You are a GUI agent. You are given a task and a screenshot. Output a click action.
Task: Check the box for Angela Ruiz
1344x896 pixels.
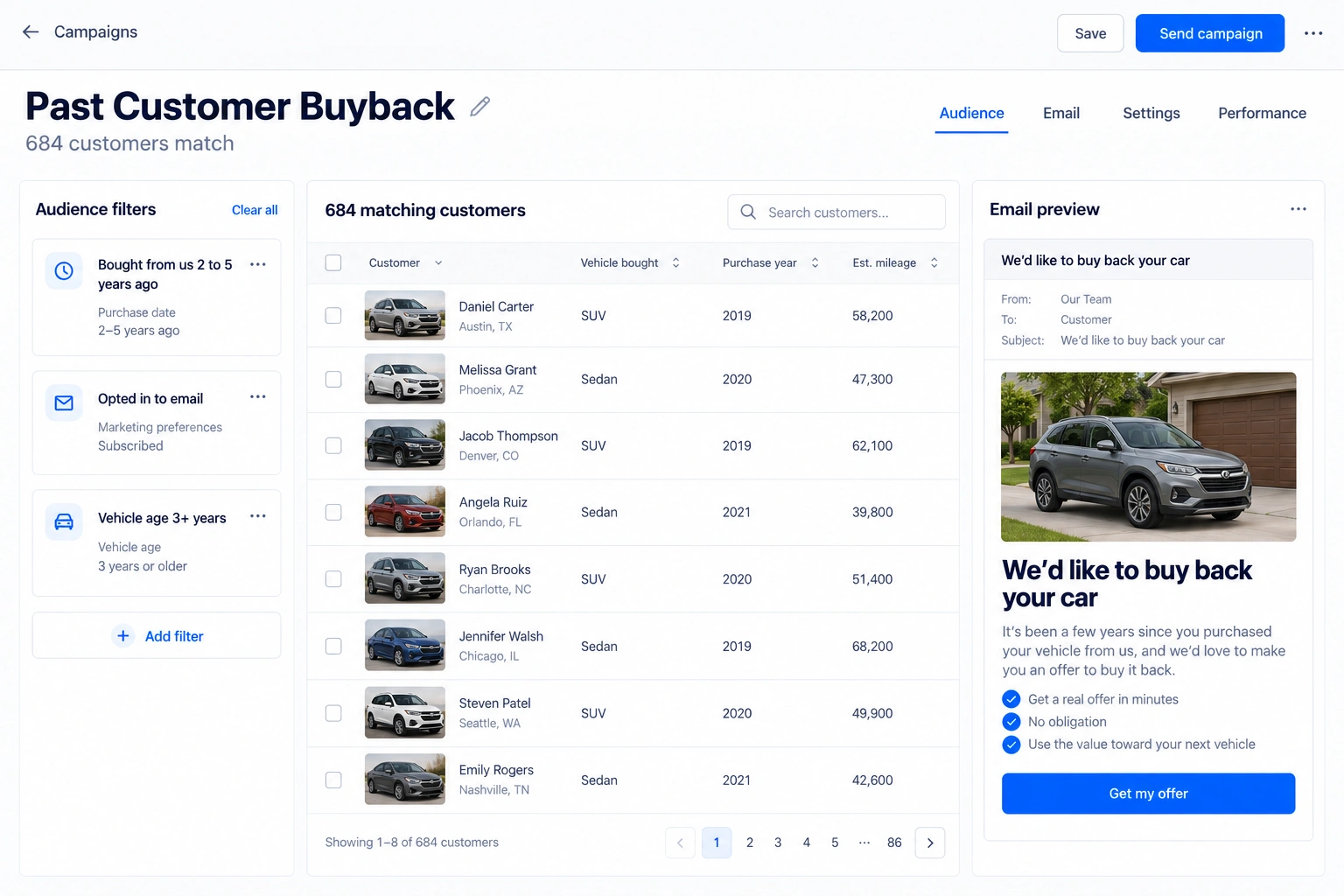(333, 512)
